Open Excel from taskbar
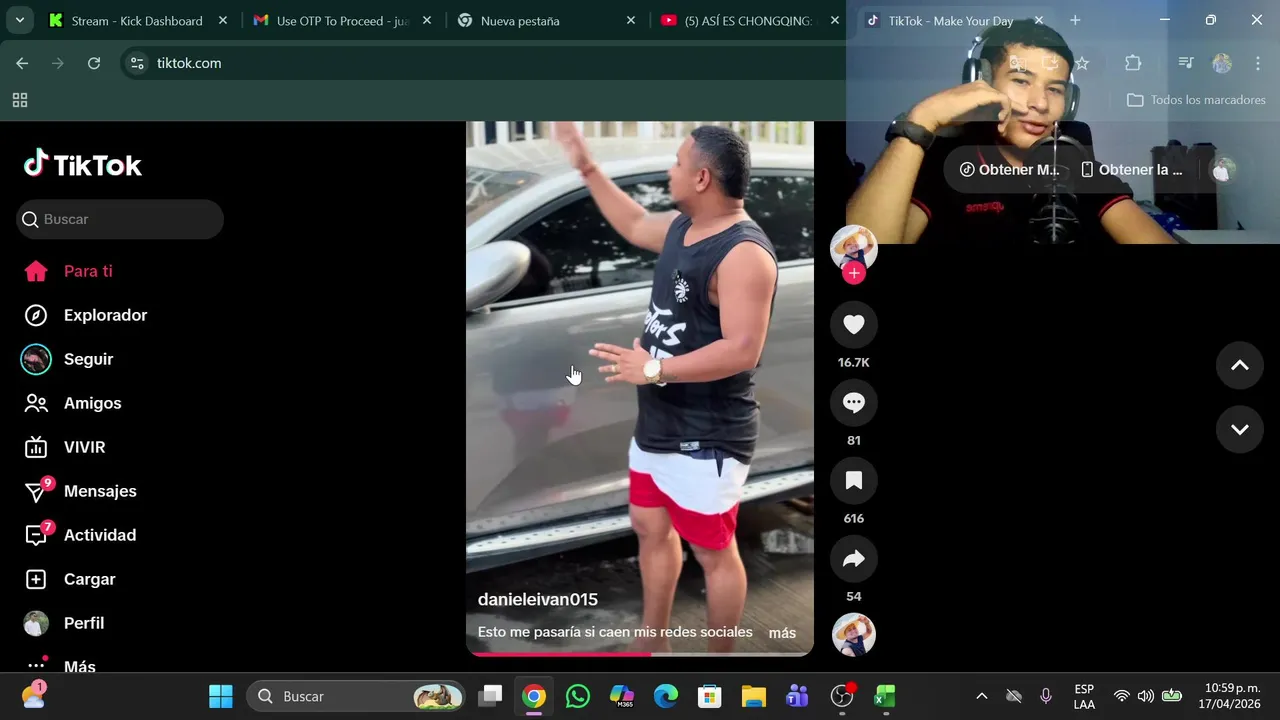Image resolution: width=1280 pixels, height=720 pixels. tap(885, 696)
